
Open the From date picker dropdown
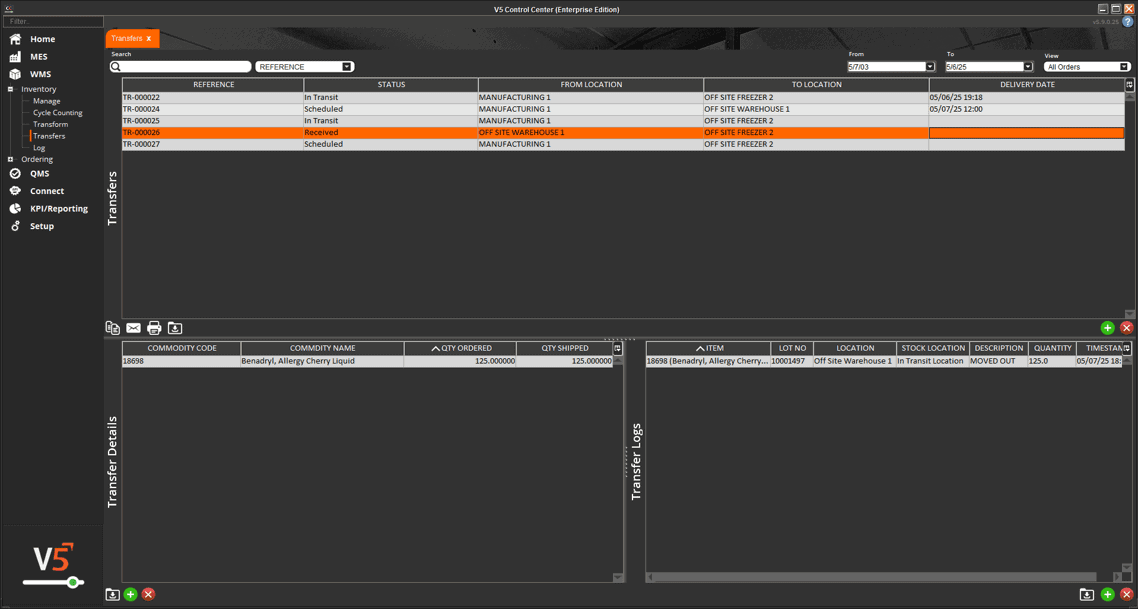(930, 67)
